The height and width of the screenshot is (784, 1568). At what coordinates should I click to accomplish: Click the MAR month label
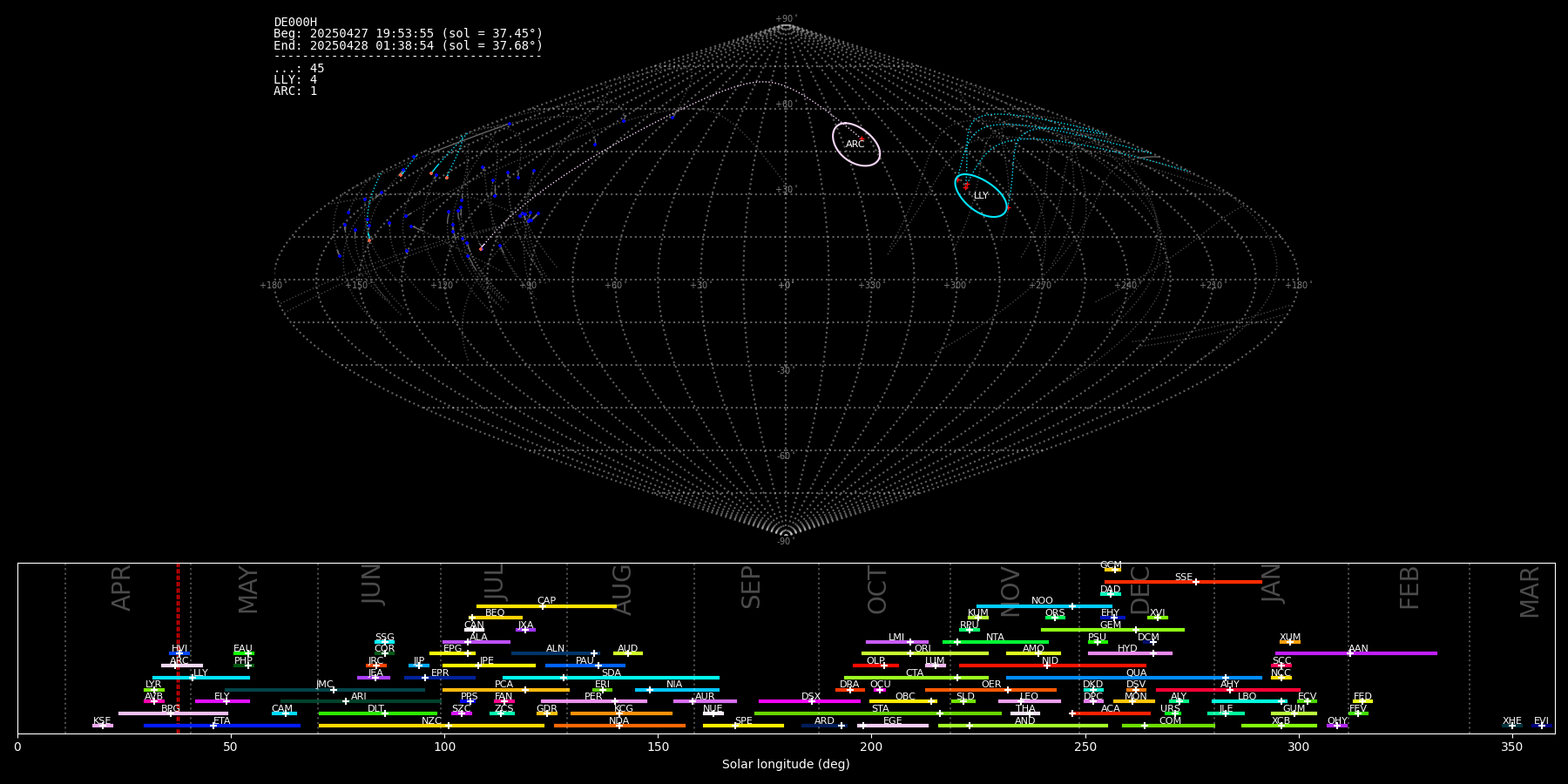[x=1531, y=592]
